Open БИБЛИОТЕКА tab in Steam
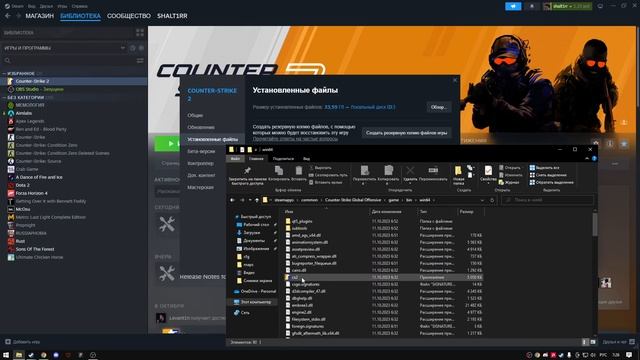 click(80, 16)
